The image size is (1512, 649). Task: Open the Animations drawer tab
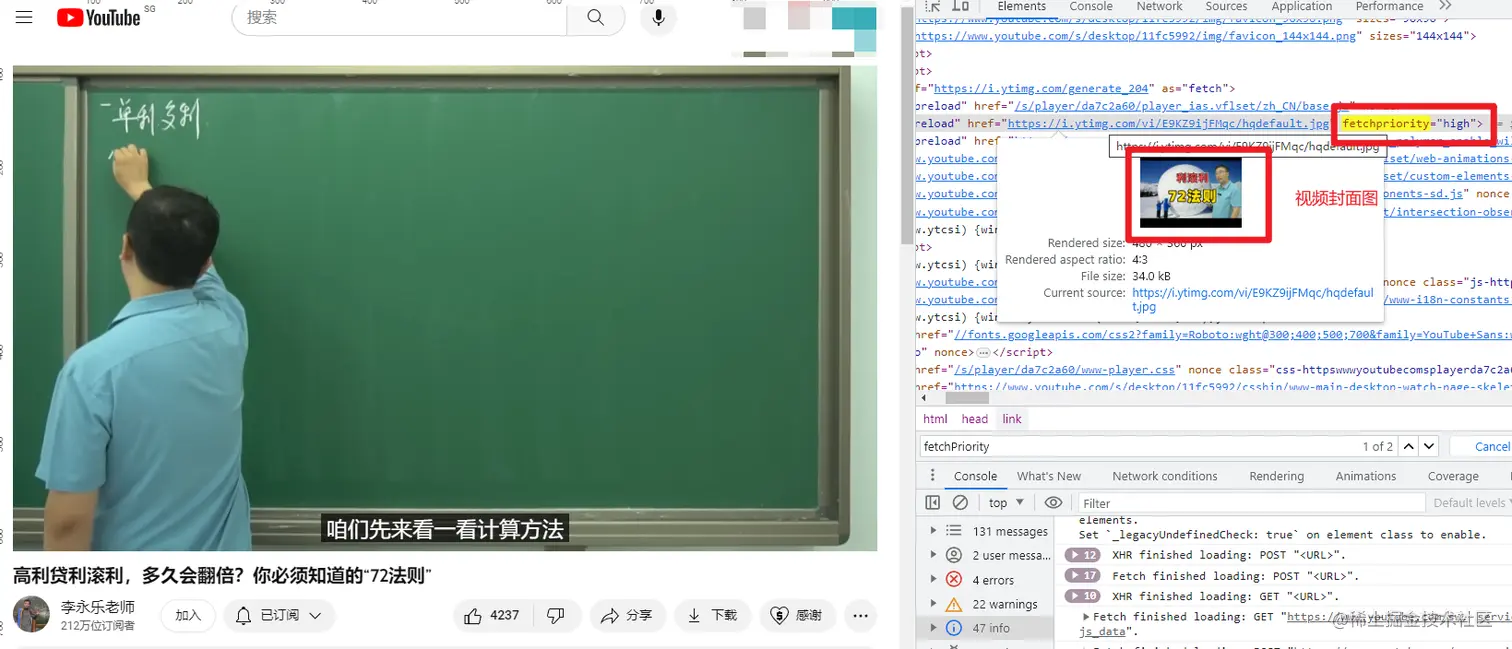point(1366,476)
